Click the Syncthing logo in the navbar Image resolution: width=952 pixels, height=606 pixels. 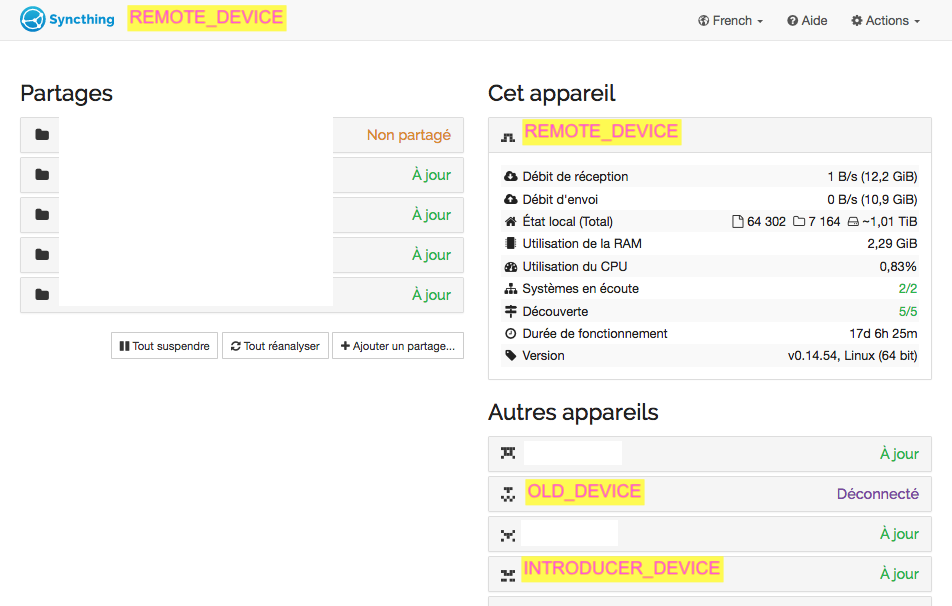(67, 19)
